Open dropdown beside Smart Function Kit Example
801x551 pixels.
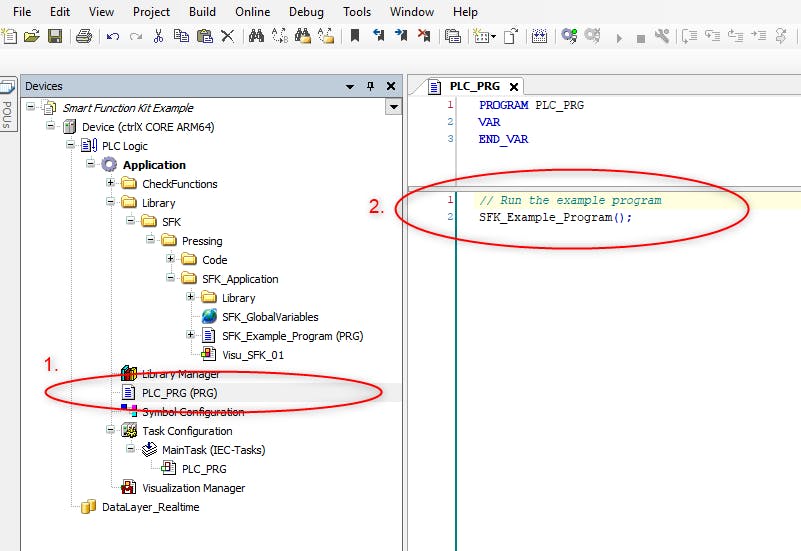tap(393, 107)
